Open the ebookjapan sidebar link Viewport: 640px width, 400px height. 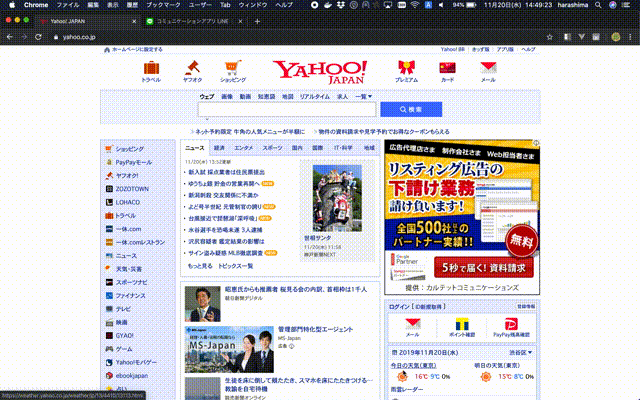(131, 376)
